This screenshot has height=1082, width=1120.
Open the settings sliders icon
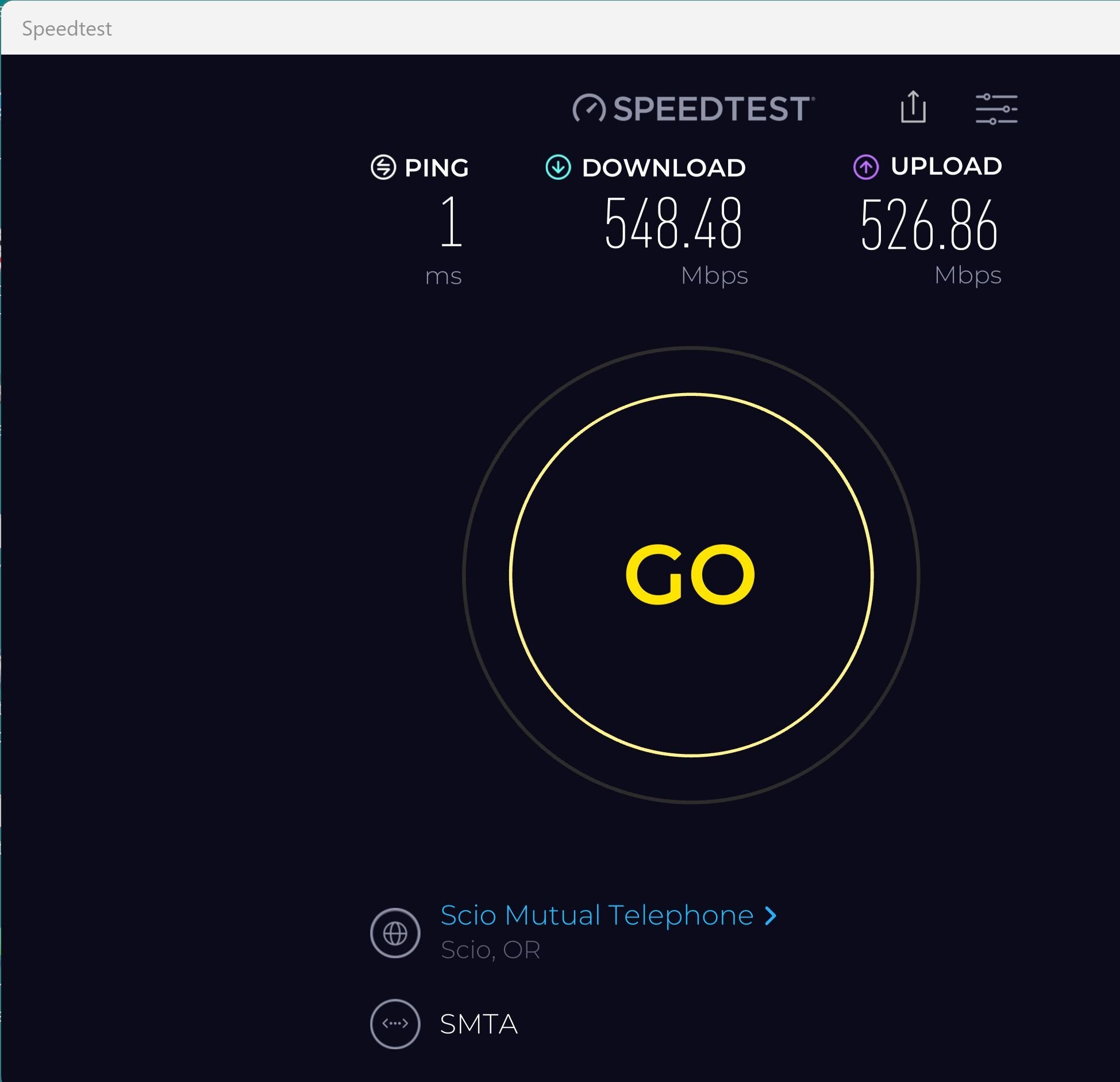point(996,109)
